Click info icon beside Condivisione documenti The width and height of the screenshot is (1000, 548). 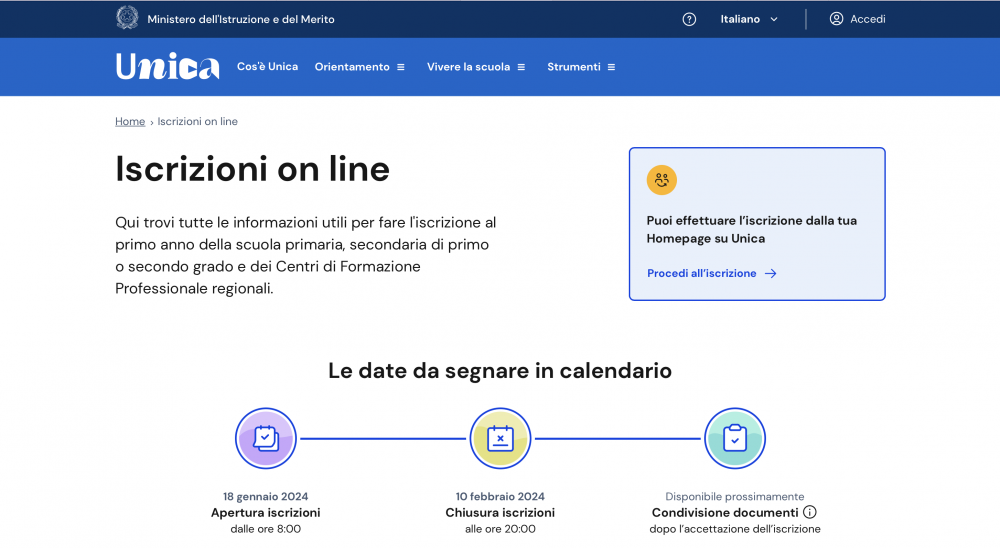[x=810, y=512]
